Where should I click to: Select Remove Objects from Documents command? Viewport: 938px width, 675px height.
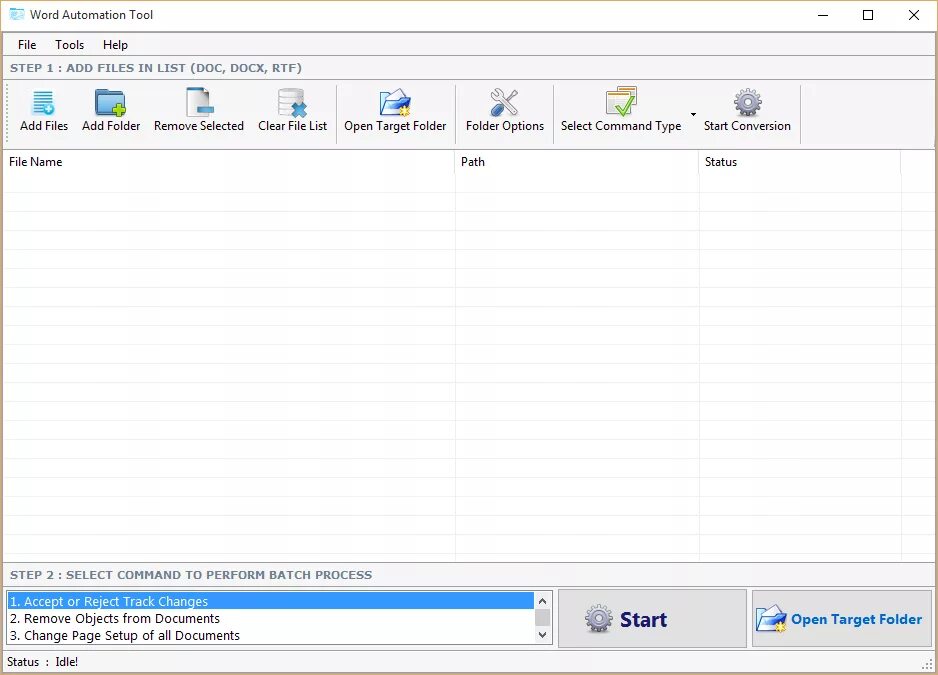point(270,618)
